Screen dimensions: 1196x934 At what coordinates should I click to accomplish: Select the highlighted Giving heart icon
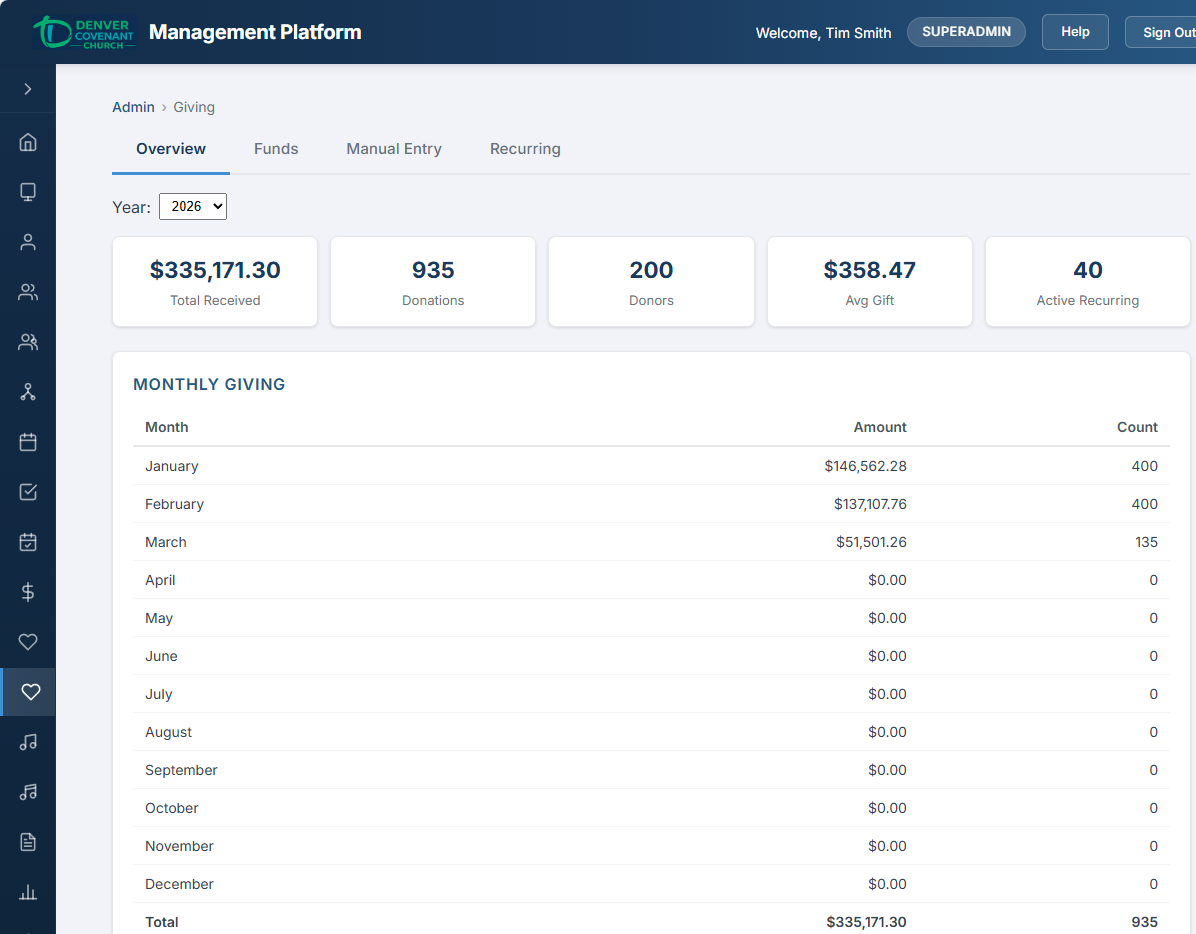point(28,692)
